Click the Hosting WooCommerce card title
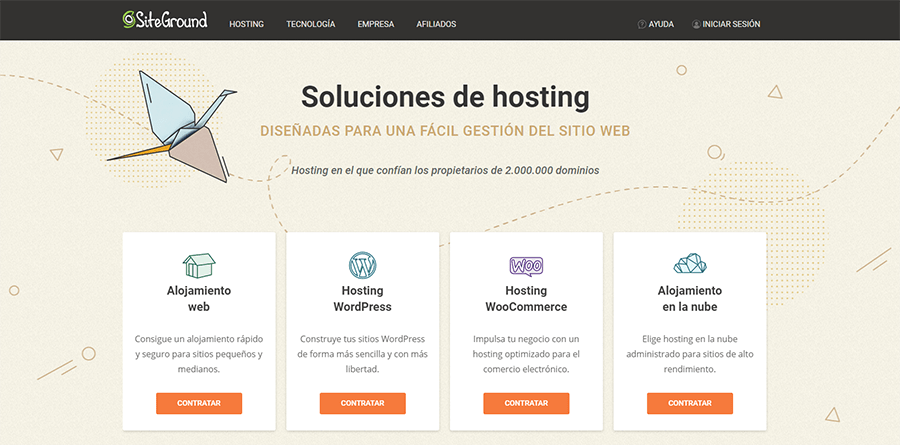Viewport: 900px width, 445px height. tap(526, 299)
